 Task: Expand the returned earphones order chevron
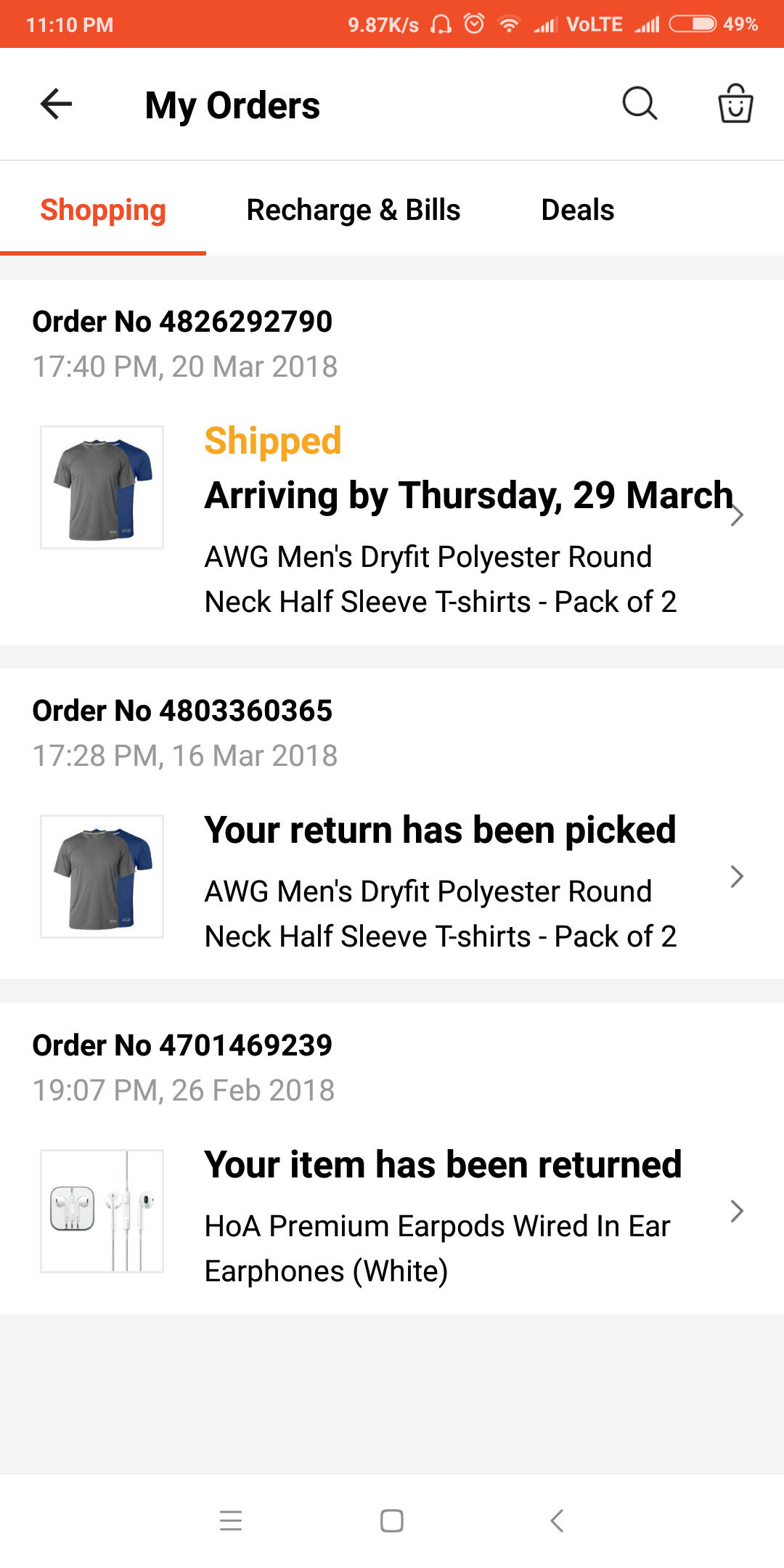(x=737, y=1211)
